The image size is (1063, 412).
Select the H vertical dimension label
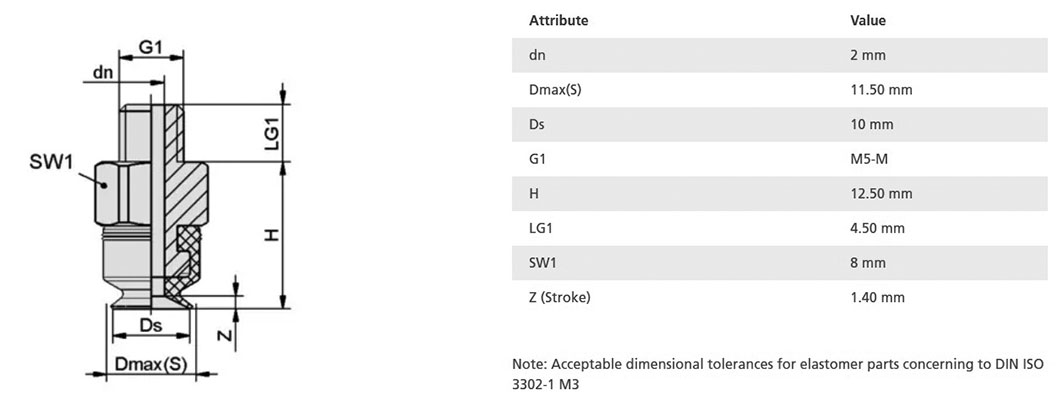point(271,235)
